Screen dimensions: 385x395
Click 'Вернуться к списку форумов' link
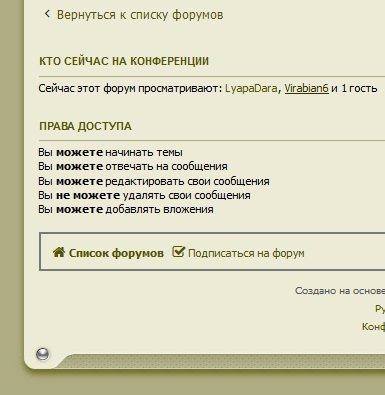tap(140, 15)
